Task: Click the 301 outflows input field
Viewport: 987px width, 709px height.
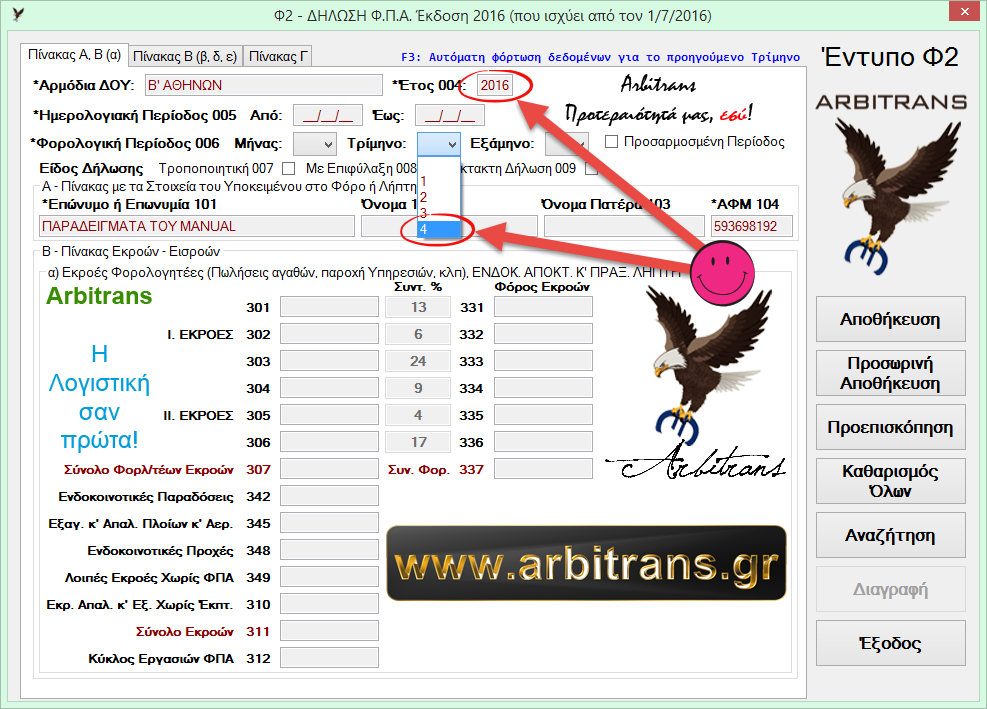Action: pyautogui.click(x=329, y=307)
